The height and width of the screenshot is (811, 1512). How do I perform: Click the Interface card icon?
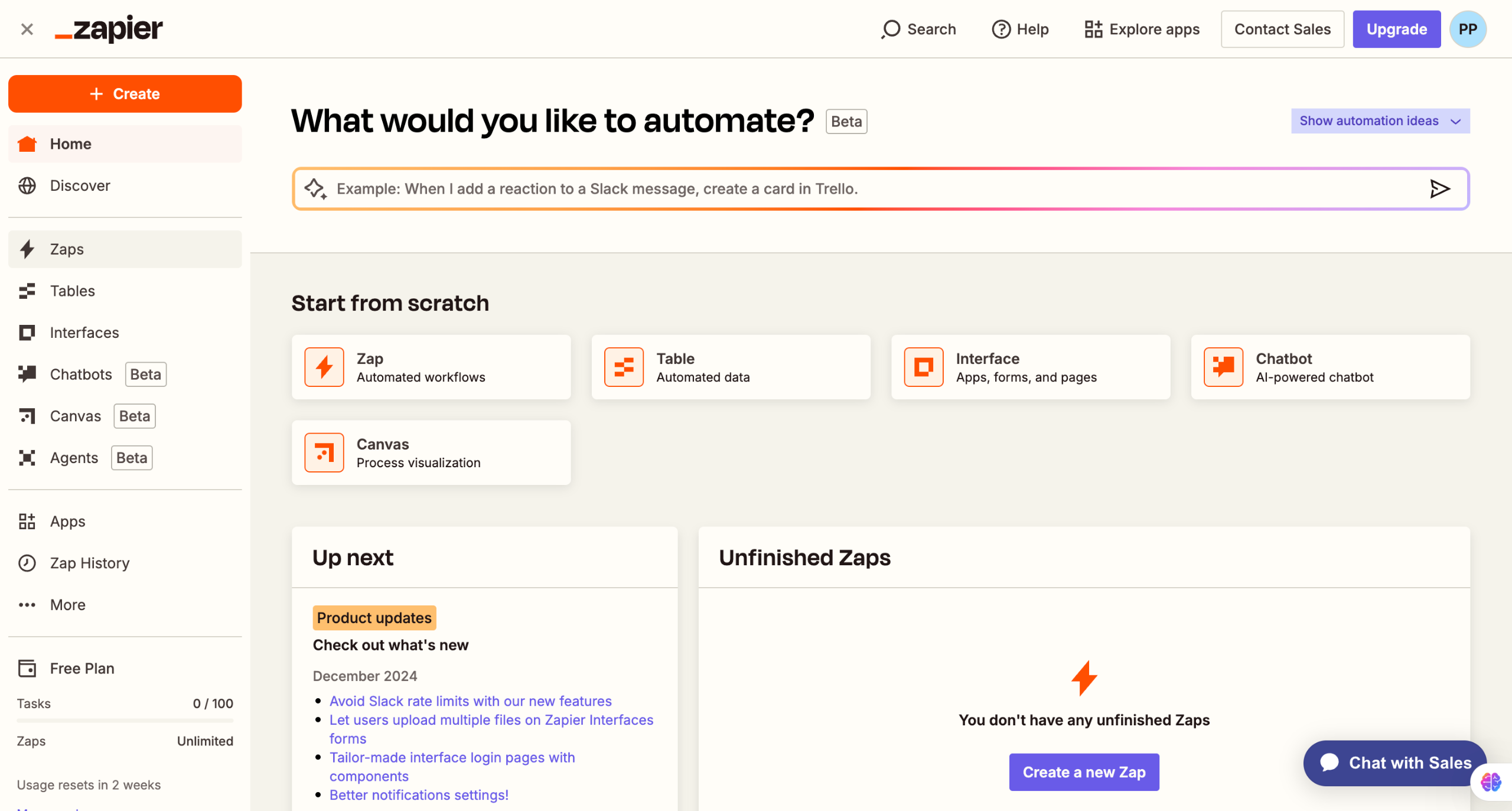923,367
